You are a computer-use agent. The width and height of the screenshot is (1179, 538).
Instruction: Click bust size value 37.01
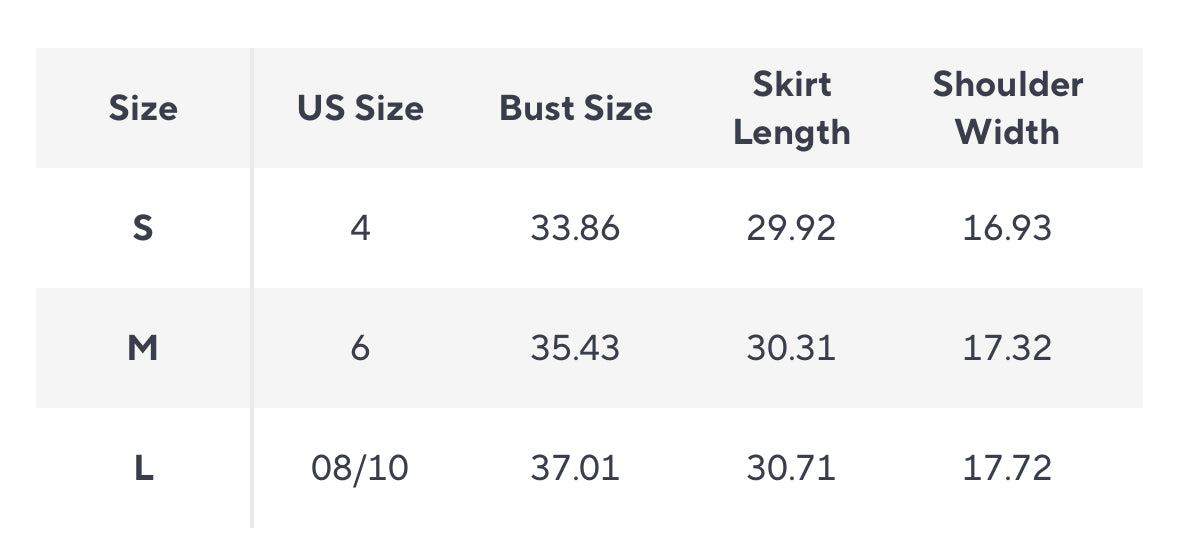point(576,468)
